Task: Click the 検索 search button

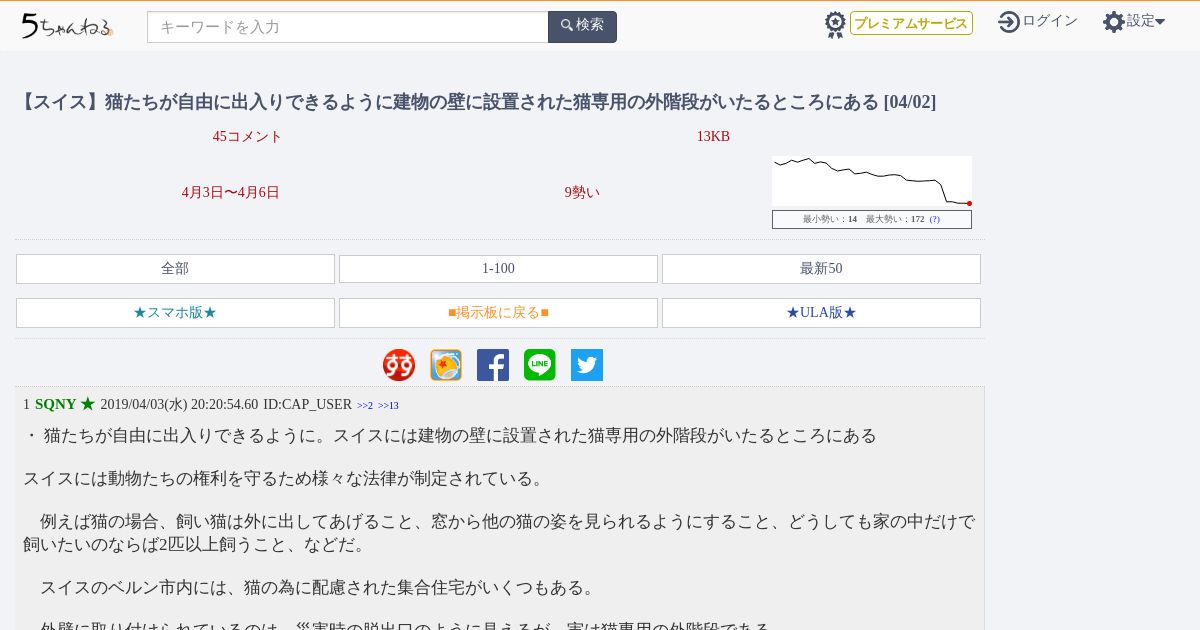Action: coord(582,27)
